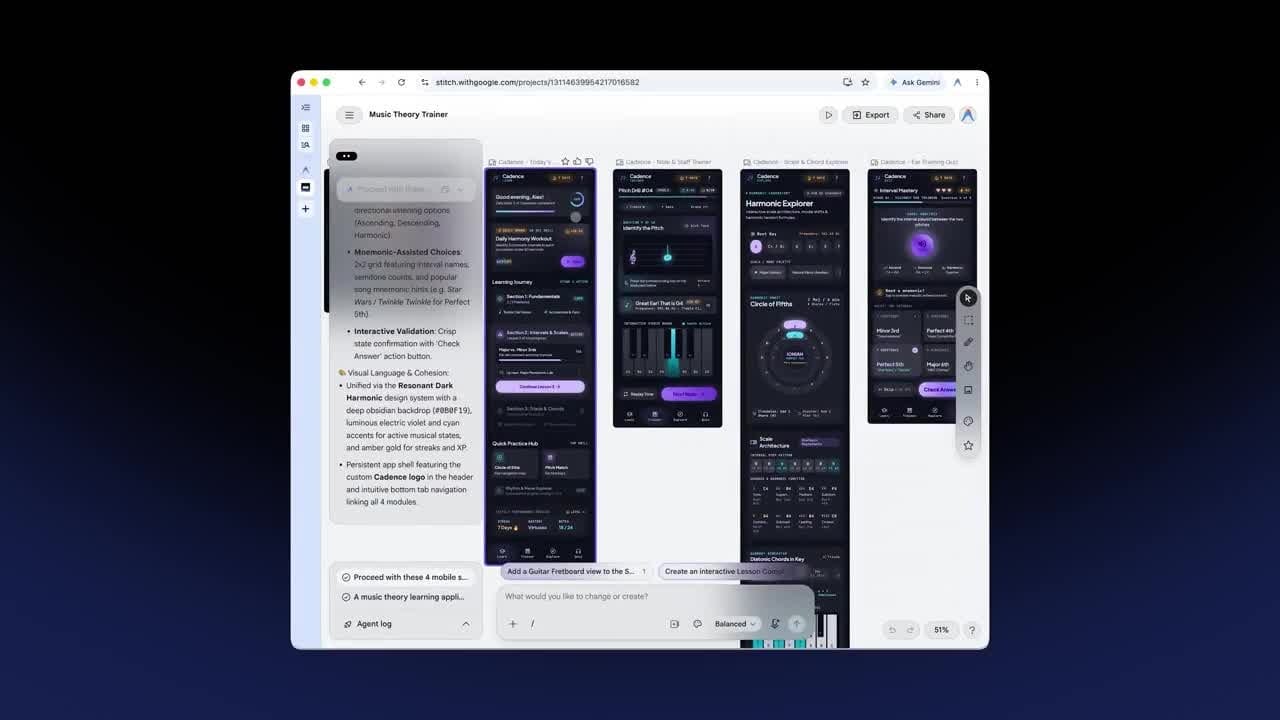This screenshot has width=1280, height=720.
Task: Click the 'What would you like to change' field
Action: click(655, 597)
